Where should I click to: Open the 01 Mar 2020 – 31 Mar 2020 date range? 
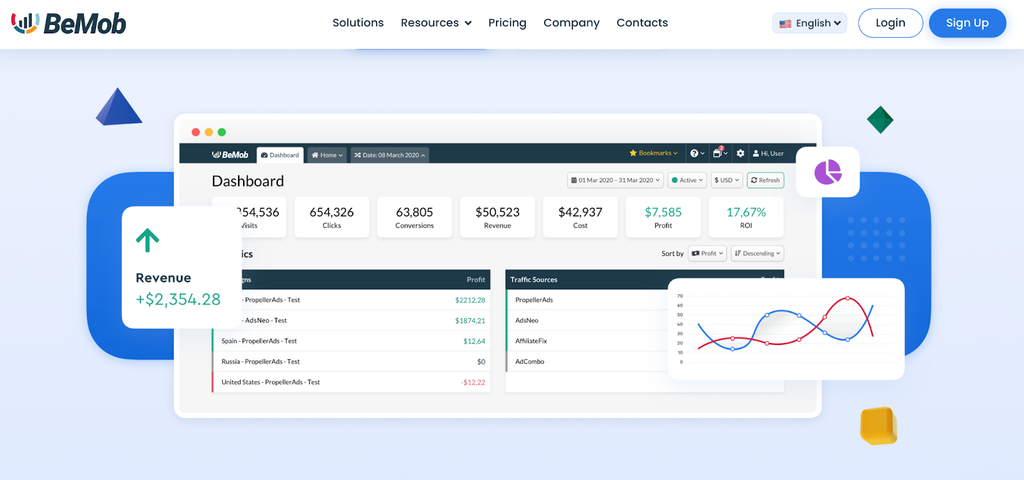click(615, 180)
